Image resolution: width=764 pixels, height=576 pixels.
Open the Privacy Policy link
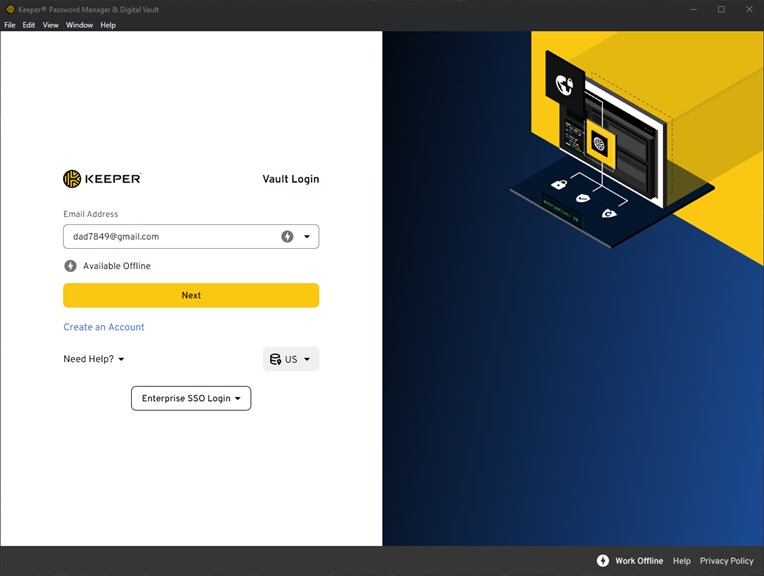point(726,561)
